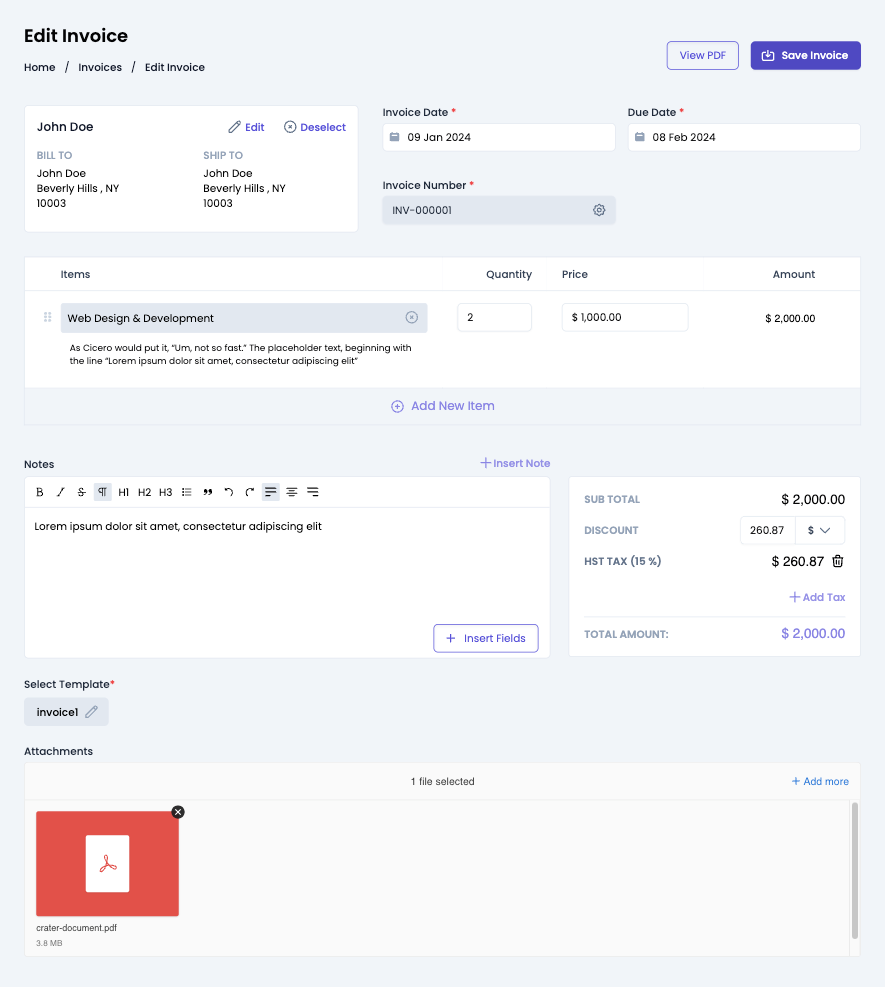Add a new item row
Viewport: 885px width, 987px height.
[x=442, y=406]
